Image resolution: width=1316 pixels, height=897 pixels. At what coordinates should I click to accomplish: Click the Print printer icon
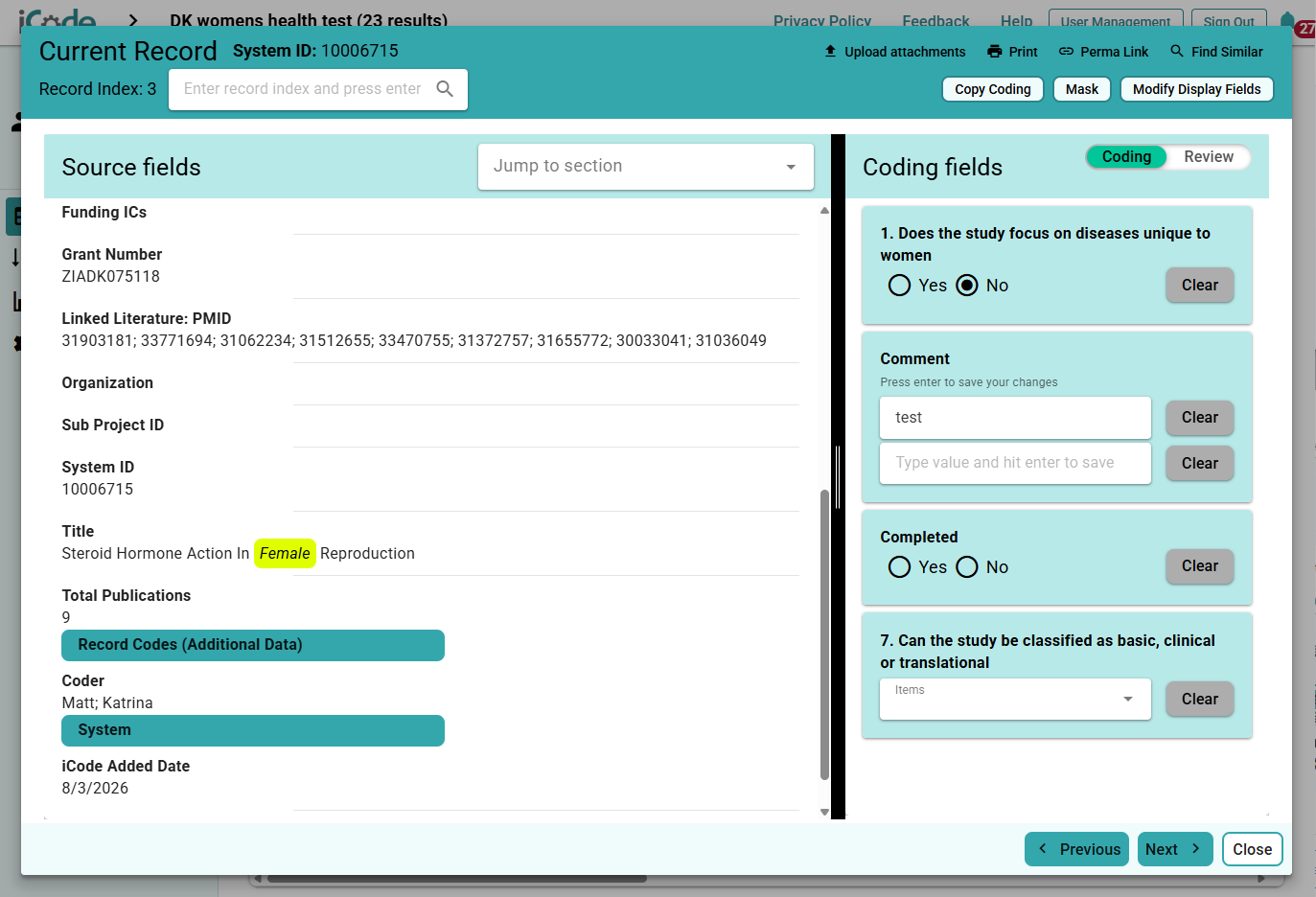[995, 52]
